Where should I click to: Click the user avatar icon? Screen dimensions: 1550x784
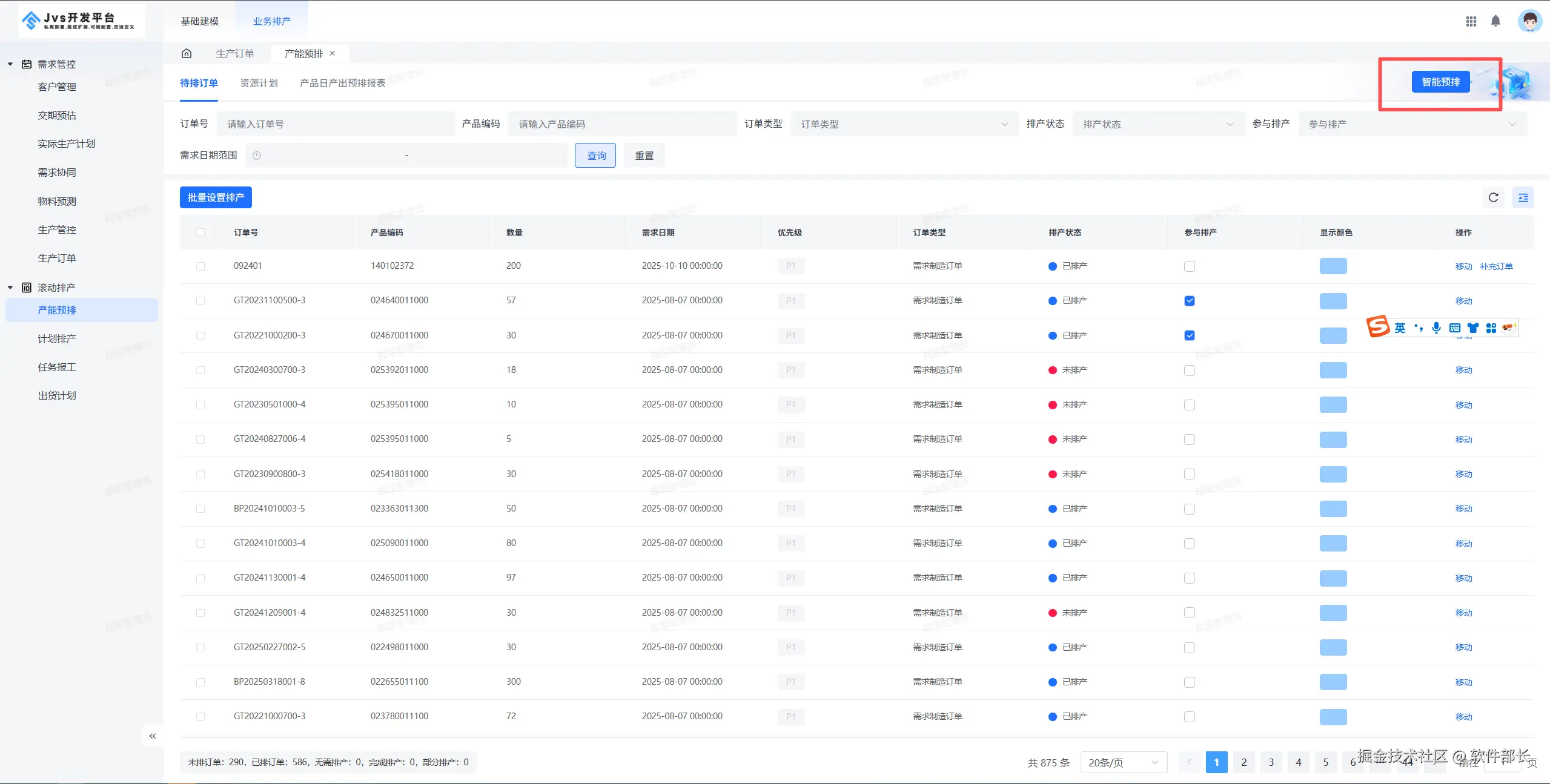tap(1529, 21)
